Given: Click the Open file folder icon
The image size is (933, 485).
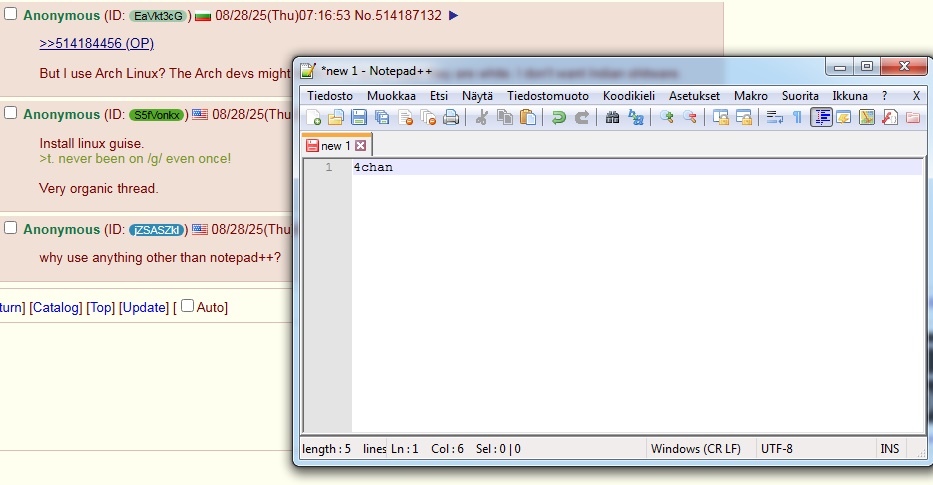Looking at the screenshot, I should click(x=336, y=117).
